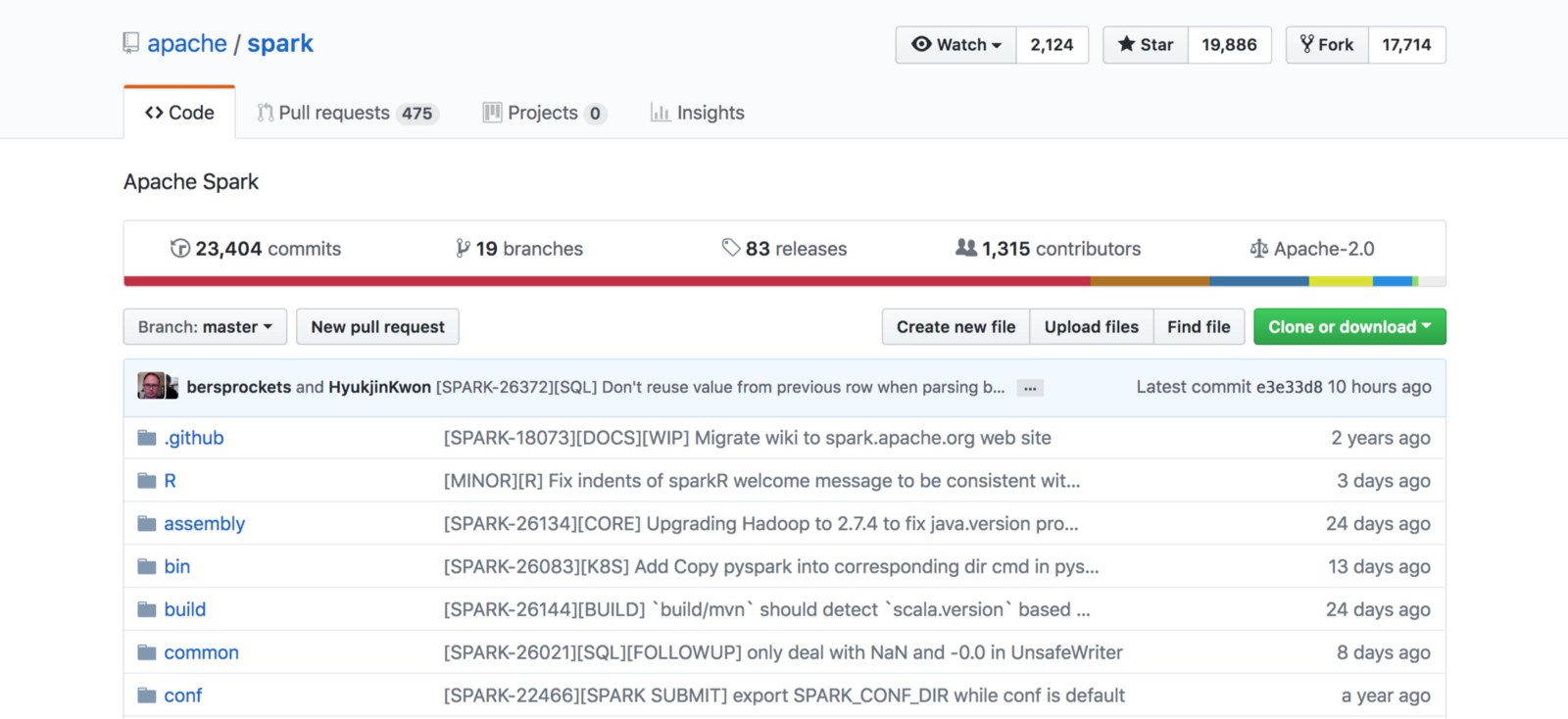Open the Branch: master dropdown
The image size is (1568, 719).
[x=205, y=327]
